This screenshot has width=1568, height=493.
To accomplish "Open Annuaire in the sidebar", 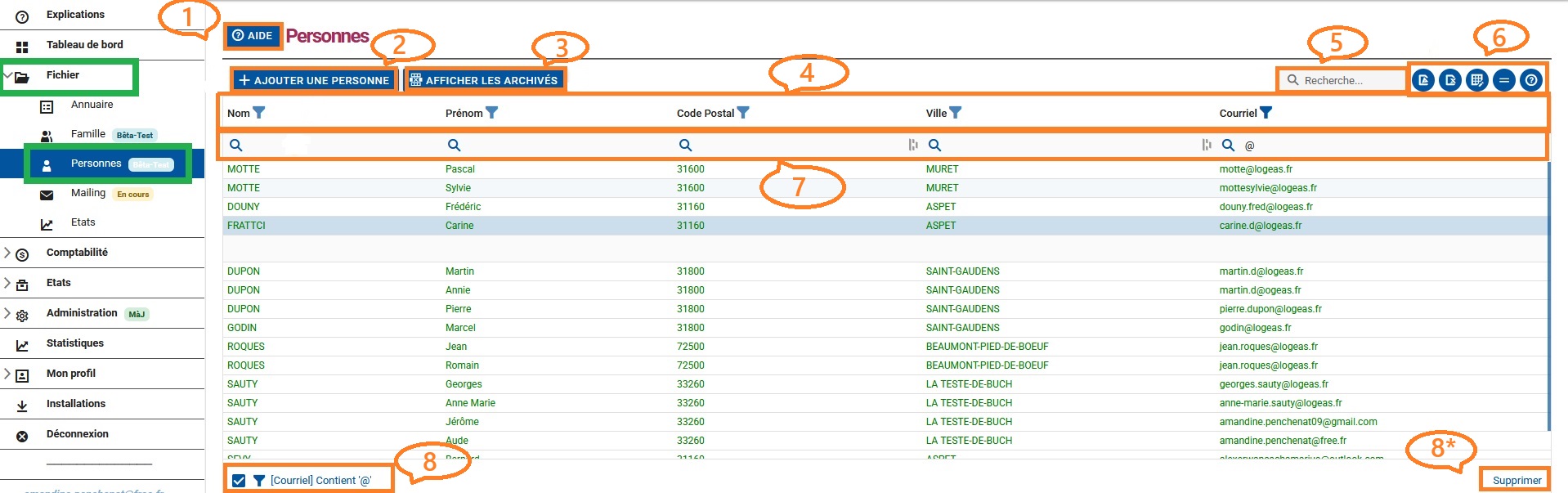I will pyautogui.click(x=92, y=105).
